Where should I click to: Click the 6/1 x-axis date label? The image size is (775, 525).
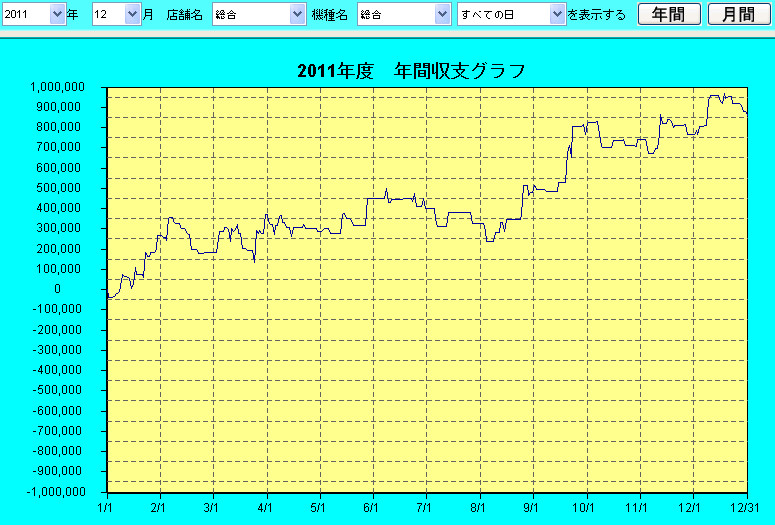click(x=371, y=508)
